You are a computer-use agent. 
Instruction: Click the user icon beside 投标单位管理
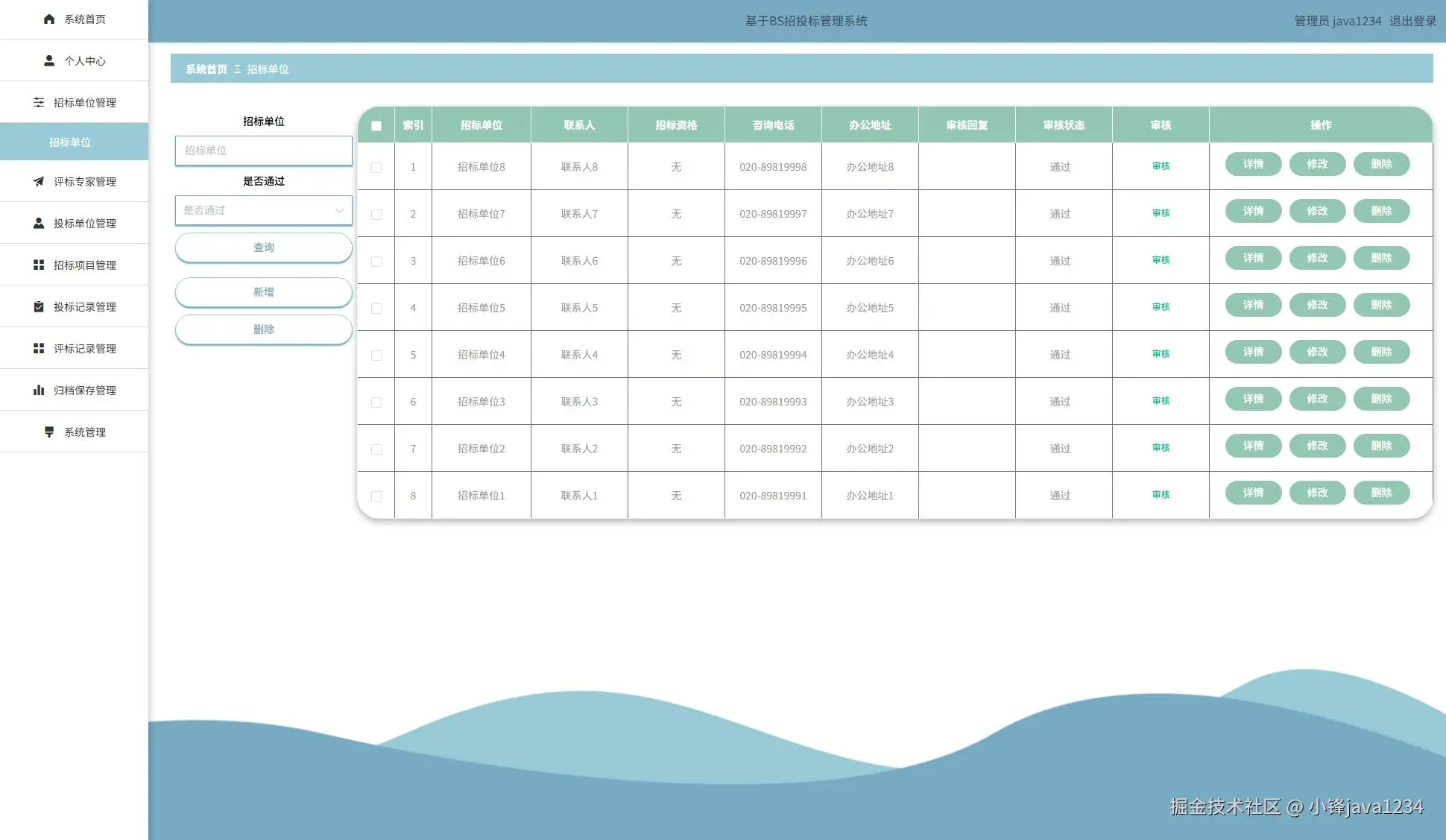point(39,224)
